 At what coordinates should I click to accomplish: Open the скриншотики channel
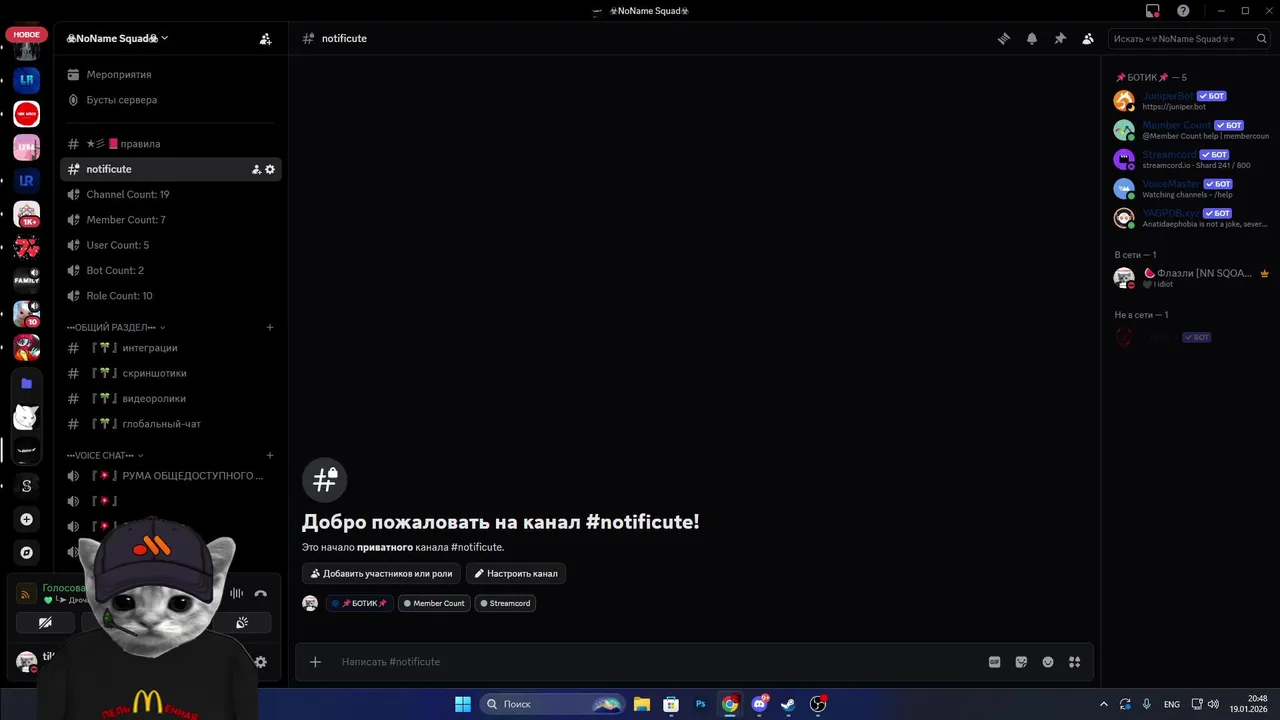click(x=170, y=373)
